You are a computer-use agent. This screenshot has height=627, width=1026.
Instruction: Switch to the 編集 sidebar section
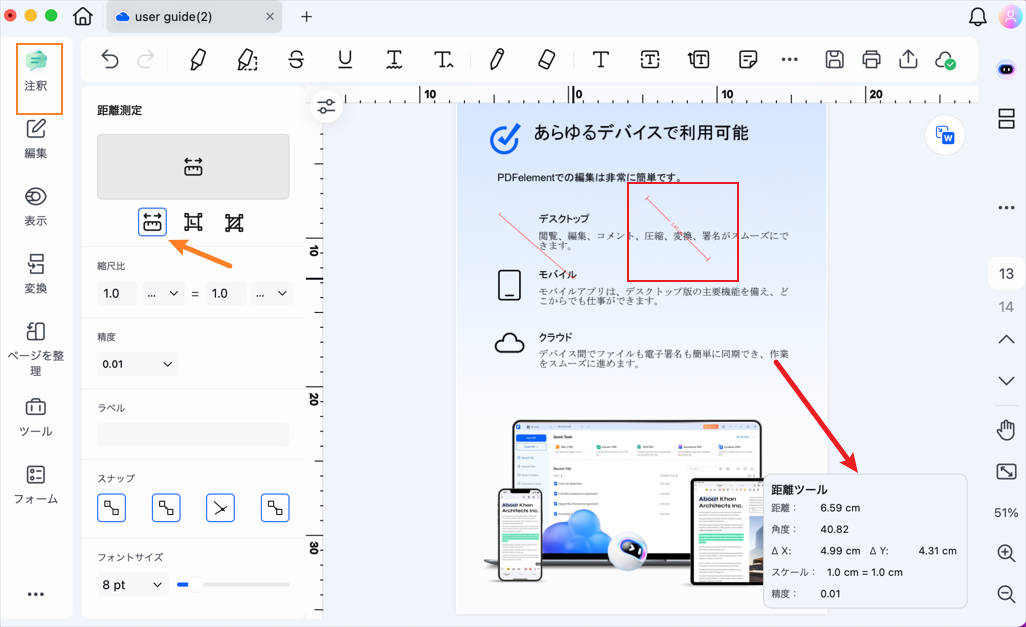36,138
